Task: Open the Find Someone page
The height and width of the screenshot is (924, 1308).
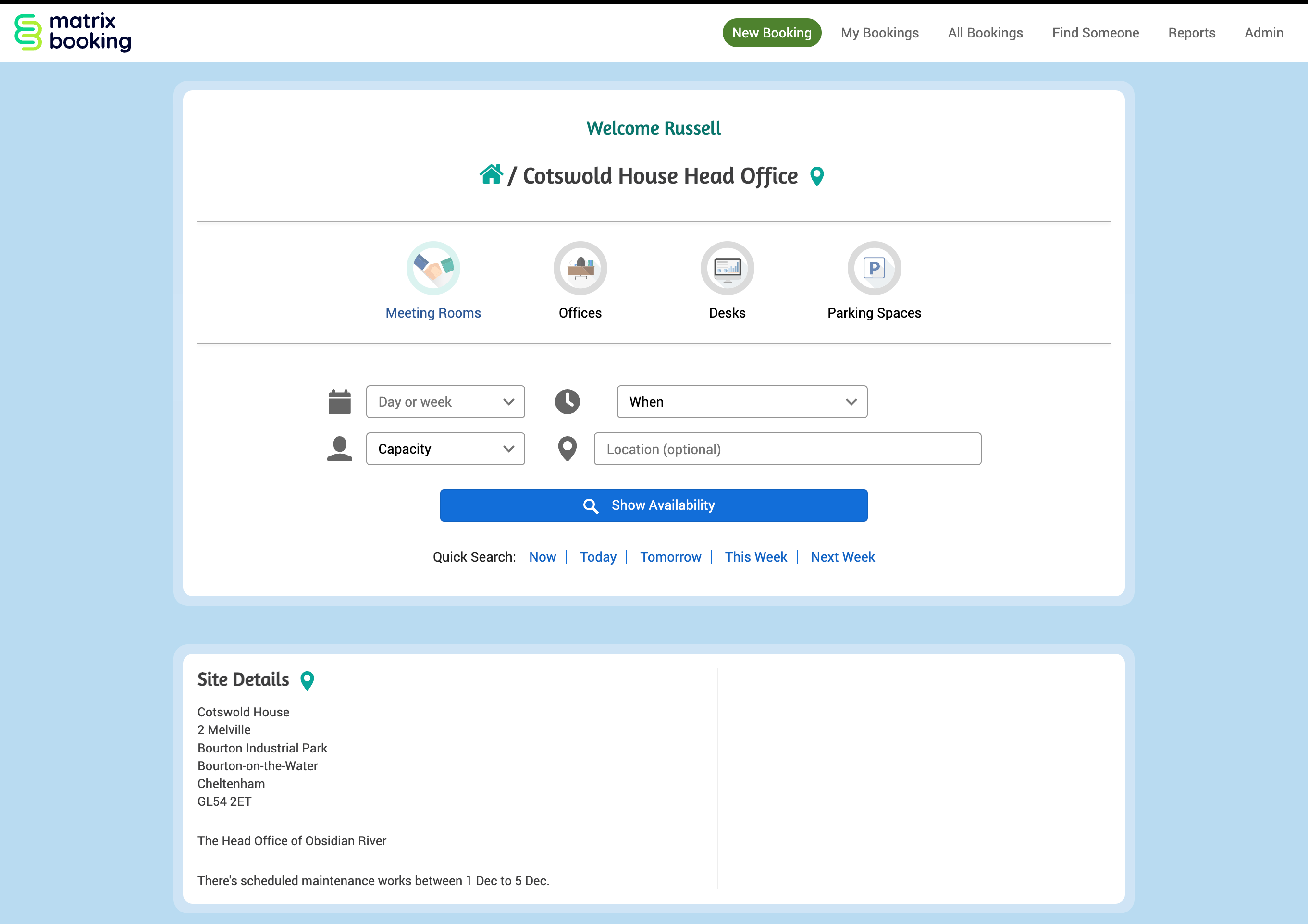Action: point(1095,33)
